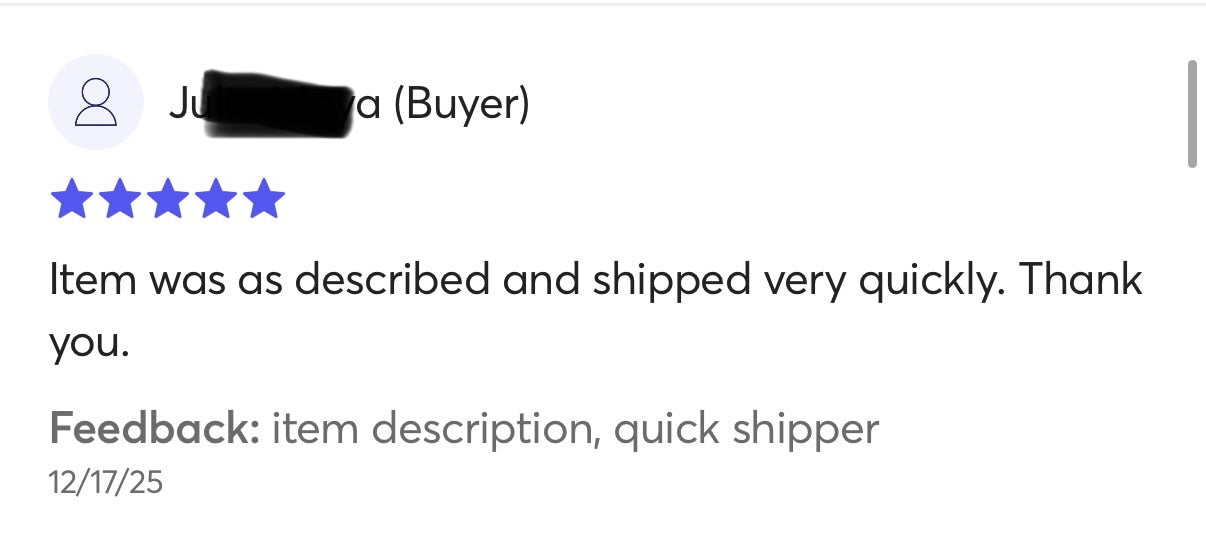Select the "item description" feedback tag
The width and height of the screenshot is (1206, 548).
431,429
